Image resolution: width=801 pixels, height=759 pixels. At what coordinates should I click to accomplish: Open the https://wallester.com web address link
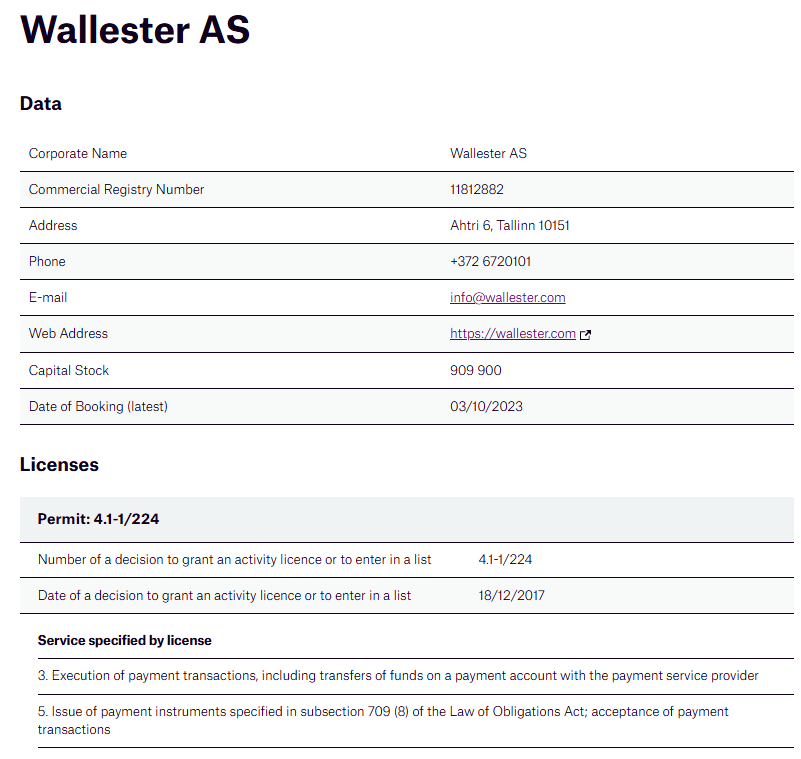coord(513,334)
